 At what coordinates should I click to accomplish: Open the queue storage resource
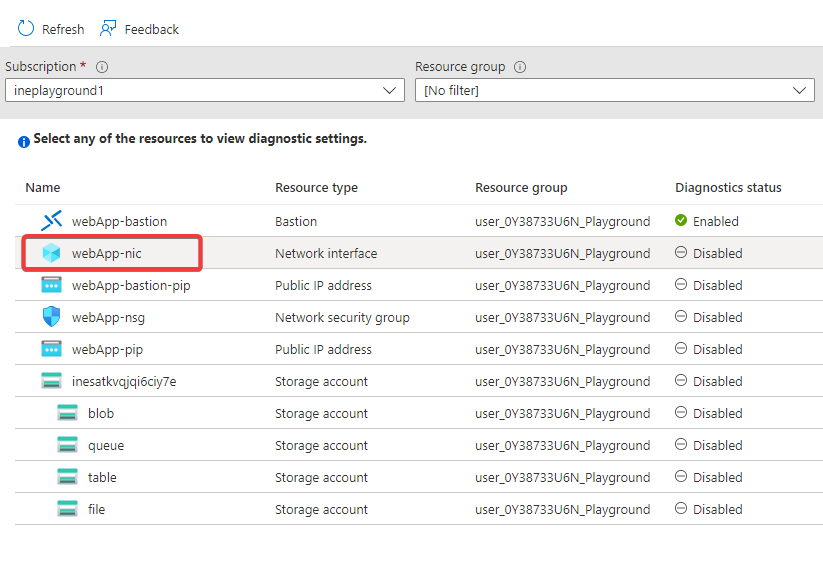coord(106,445)
